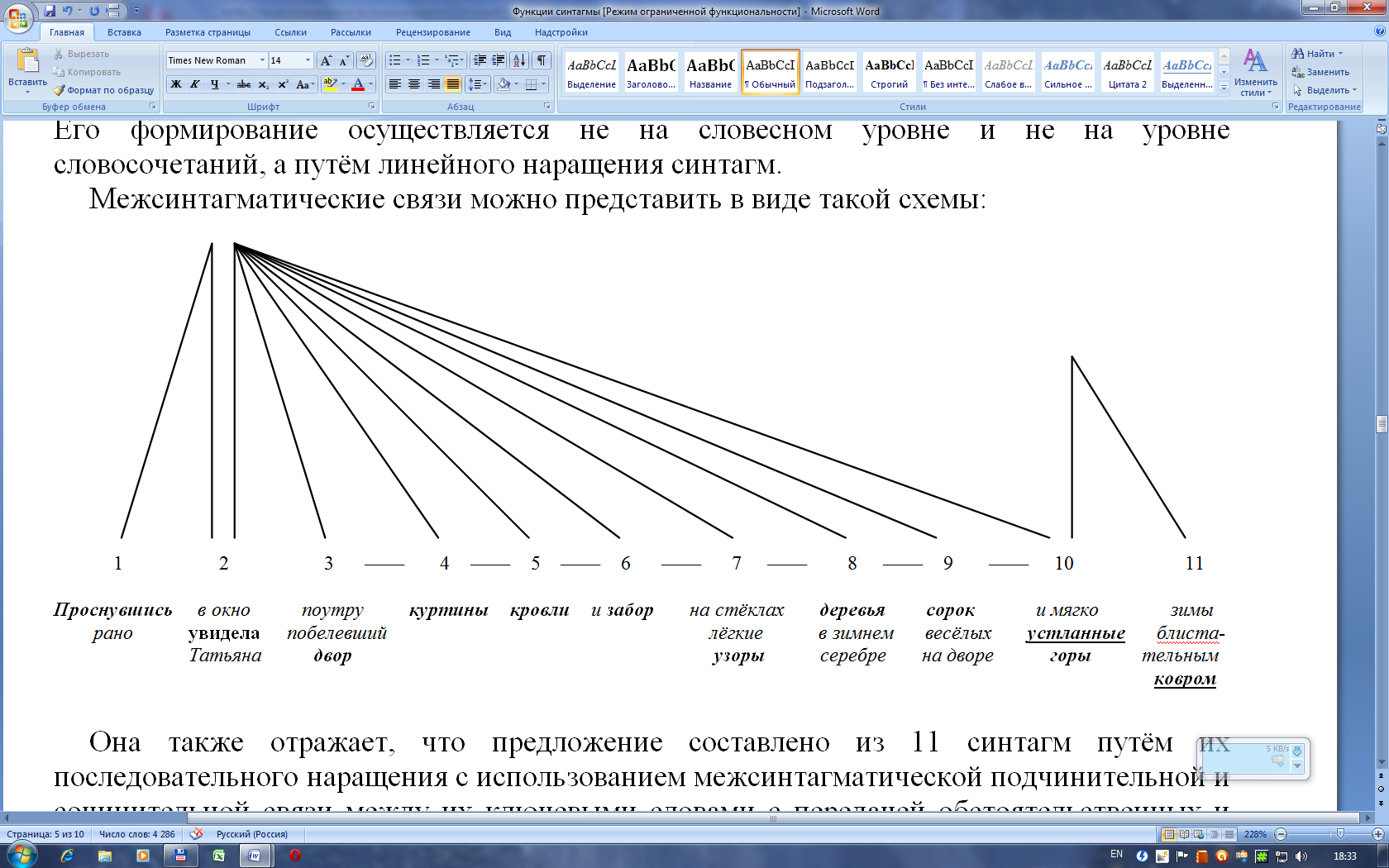1389x868 pixels.
Task: Click numbered list icon
Action: (x=423, y=60)
